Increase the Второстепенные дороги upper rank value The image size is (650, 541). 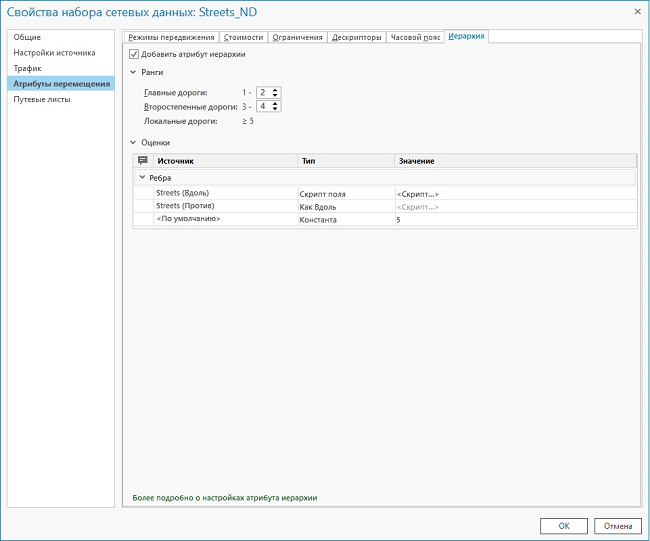(x=276, y=102)
